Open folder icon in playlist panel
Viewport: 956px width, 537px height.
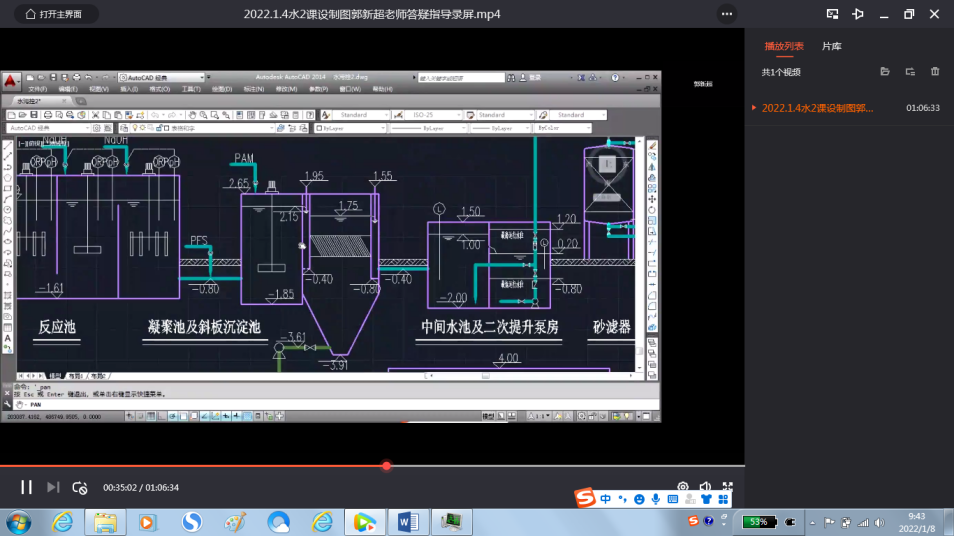pyautogui.click(x=884, y=72)
